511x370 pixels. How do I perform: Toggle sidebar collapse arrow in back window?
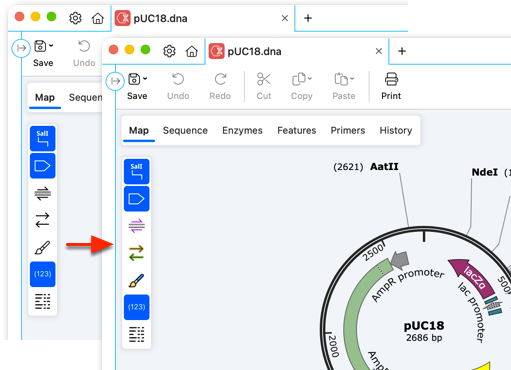tap(21, 48)
